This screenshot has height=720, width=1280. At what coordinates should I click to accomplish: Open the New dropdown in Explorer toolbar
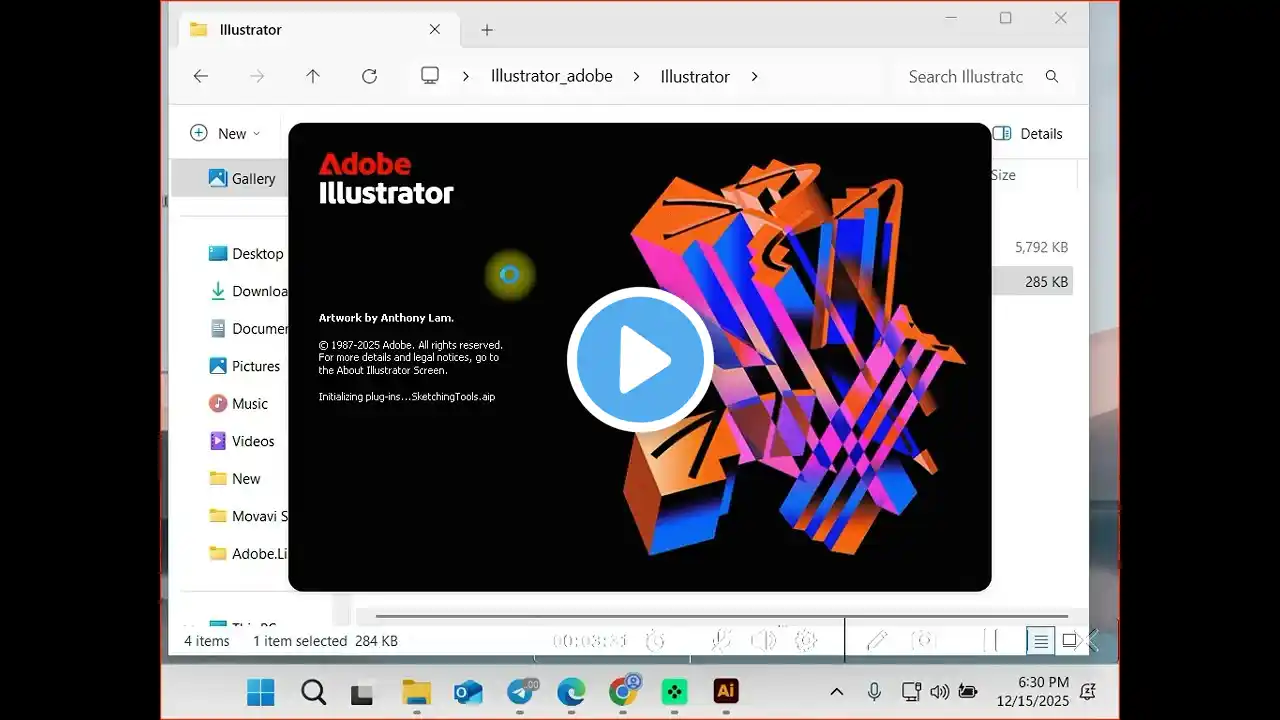coord(226,133)
